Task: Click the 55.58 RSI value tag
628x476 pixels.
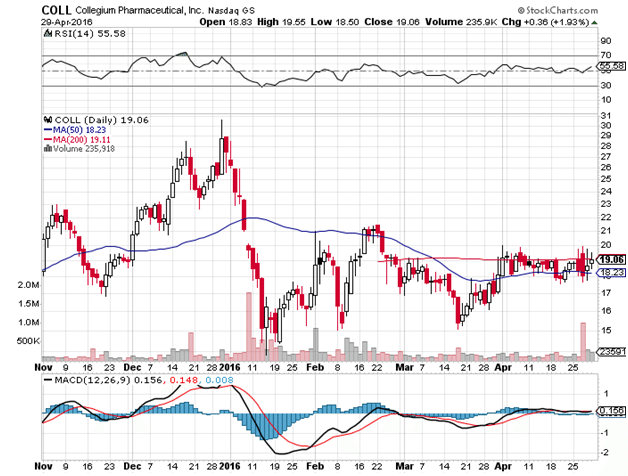Action: pyautogui.click(x=611, y=66)
